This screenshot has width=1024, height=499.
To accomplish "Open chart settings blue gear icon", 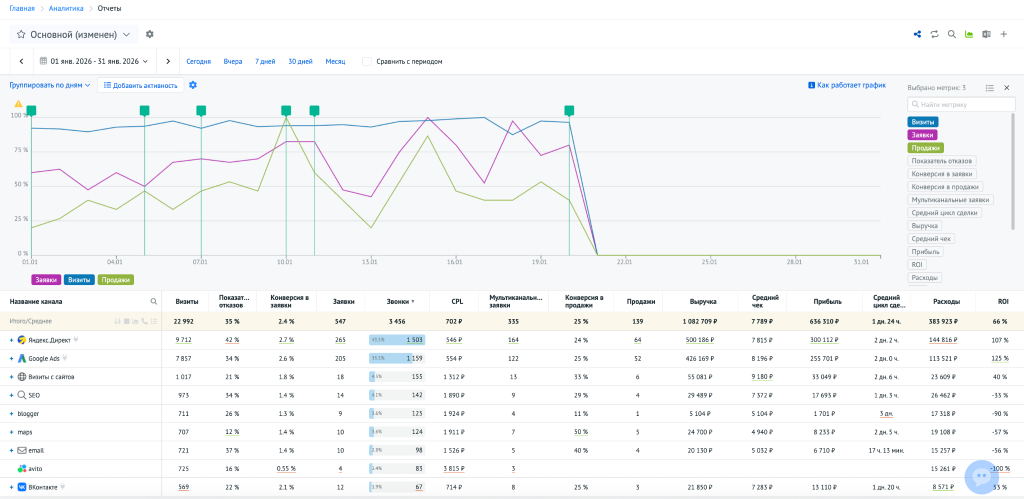I will pyautogui.click(x=193, y=85).
